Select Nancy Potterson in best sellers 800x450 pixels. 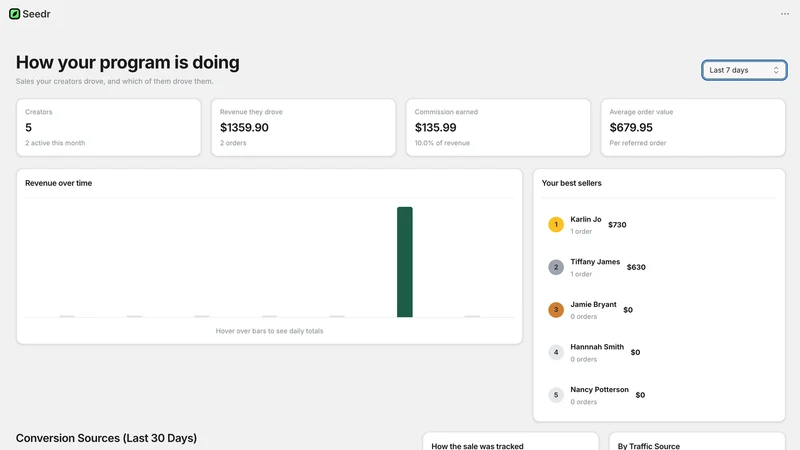pyautogui.click(x=599, y=390)
